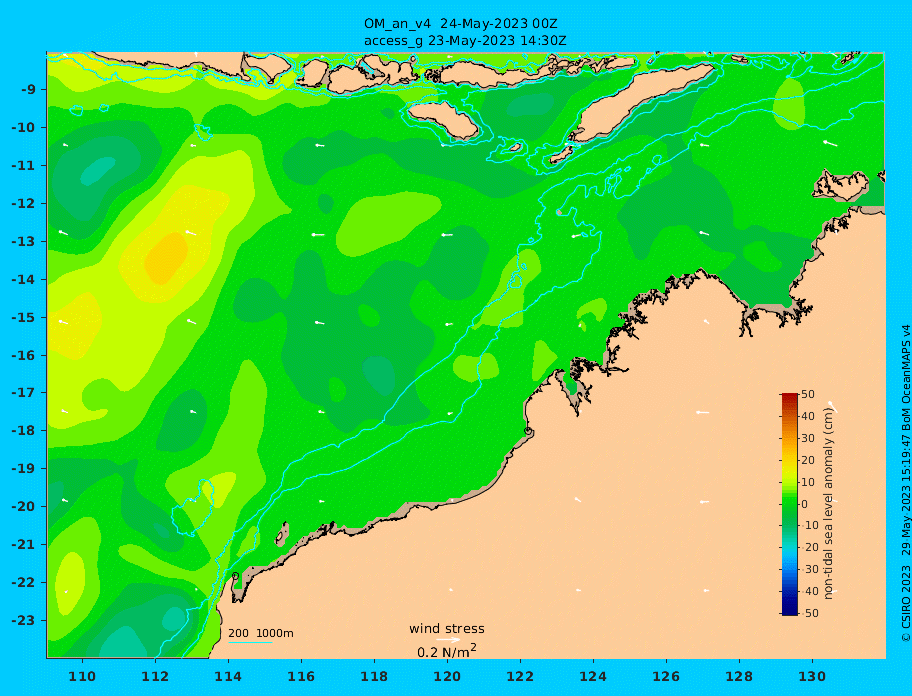Click longitude axis label 124
This screenshot has width=912, height=696.
click(x=593, y=677)
